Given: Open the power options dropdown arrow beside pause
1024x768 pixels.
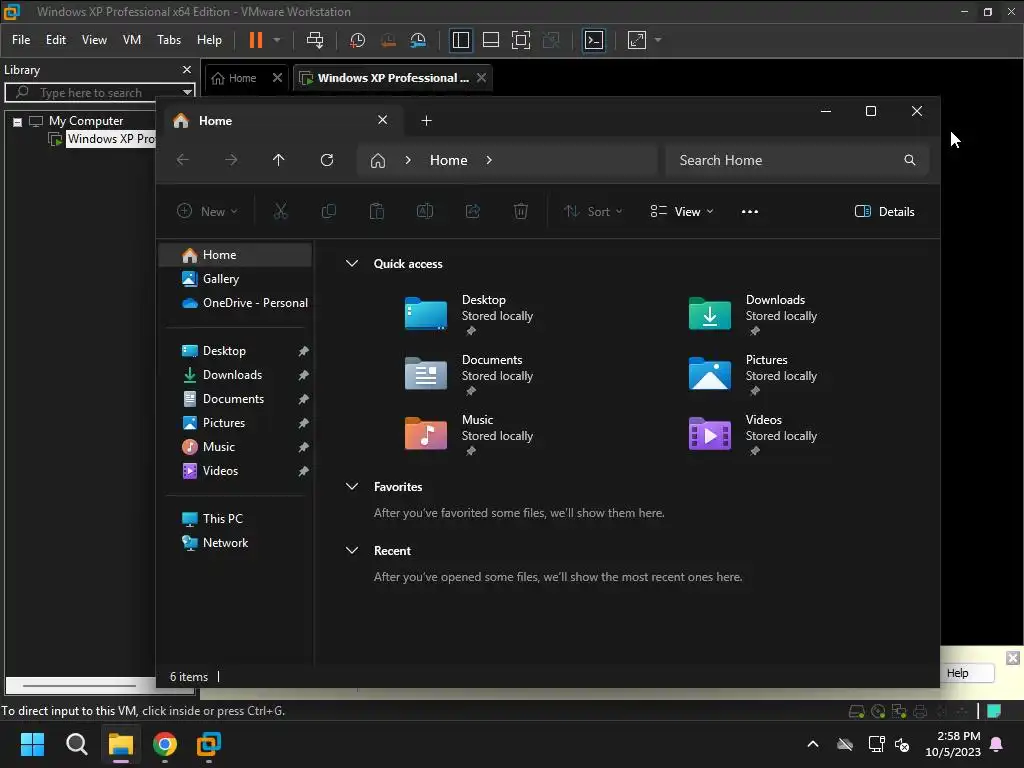Looking at the screenshot, I should (277, 40).
